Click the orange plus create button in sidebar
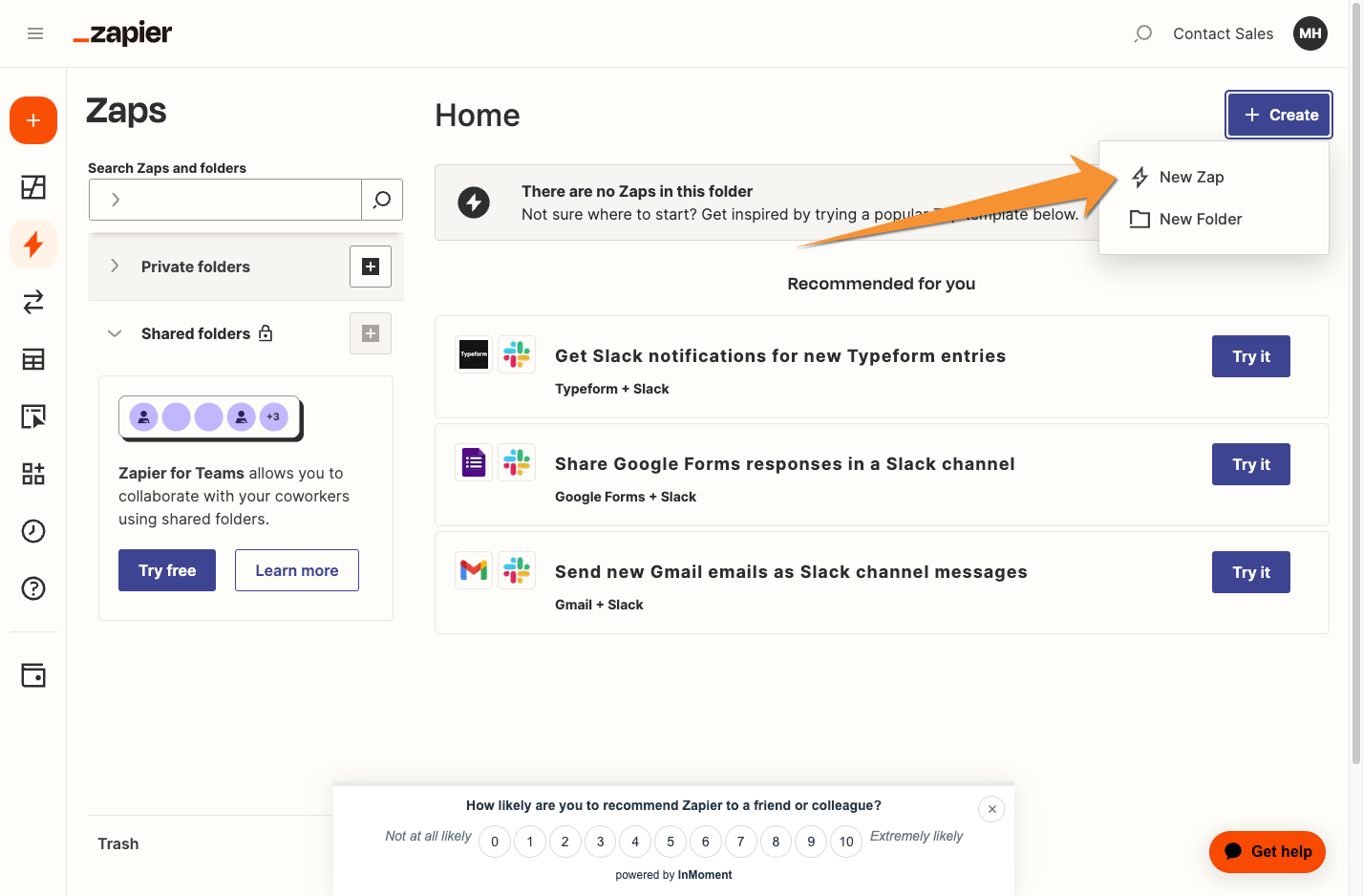The image size is (1363, 896). click(x=33, y=120)
